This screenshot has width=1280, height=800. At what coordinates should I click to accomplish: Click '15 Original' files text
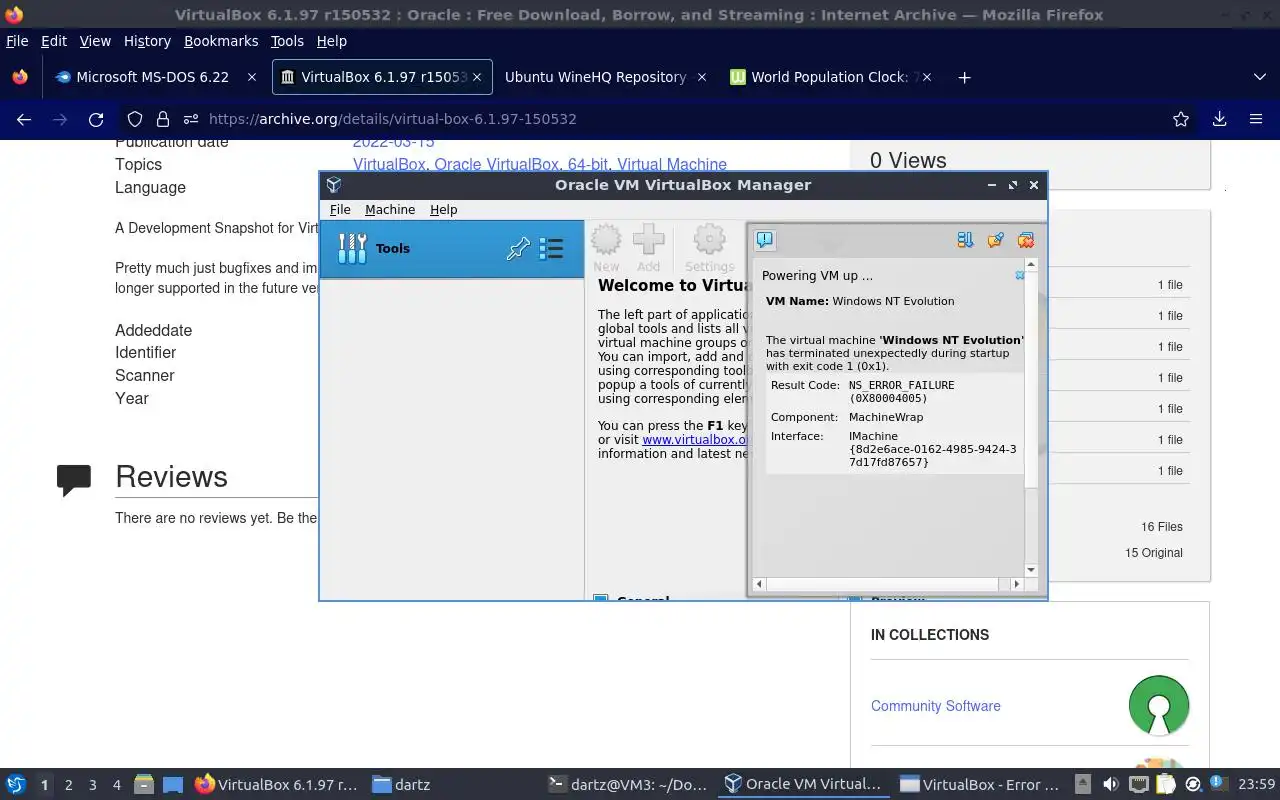[x=1153, y=553]
